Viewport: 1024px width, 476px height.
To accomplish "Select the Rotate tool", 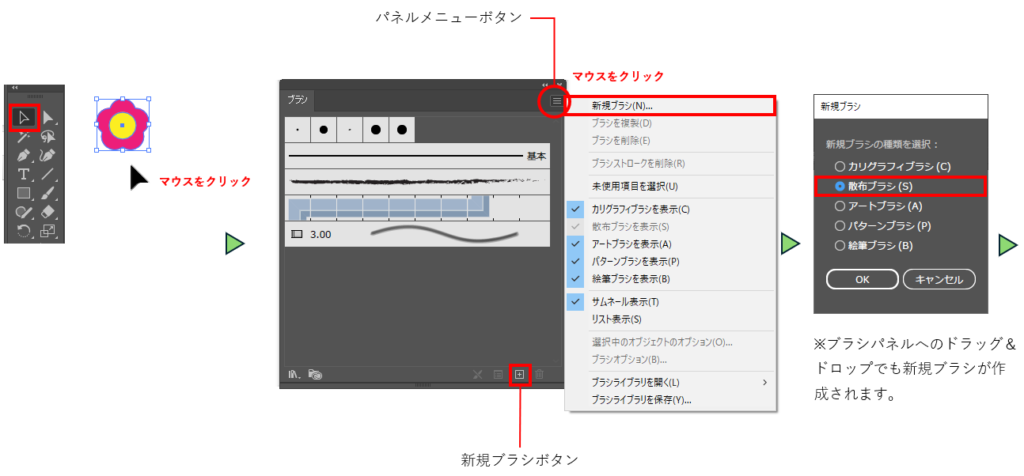I will coord(24,231).
